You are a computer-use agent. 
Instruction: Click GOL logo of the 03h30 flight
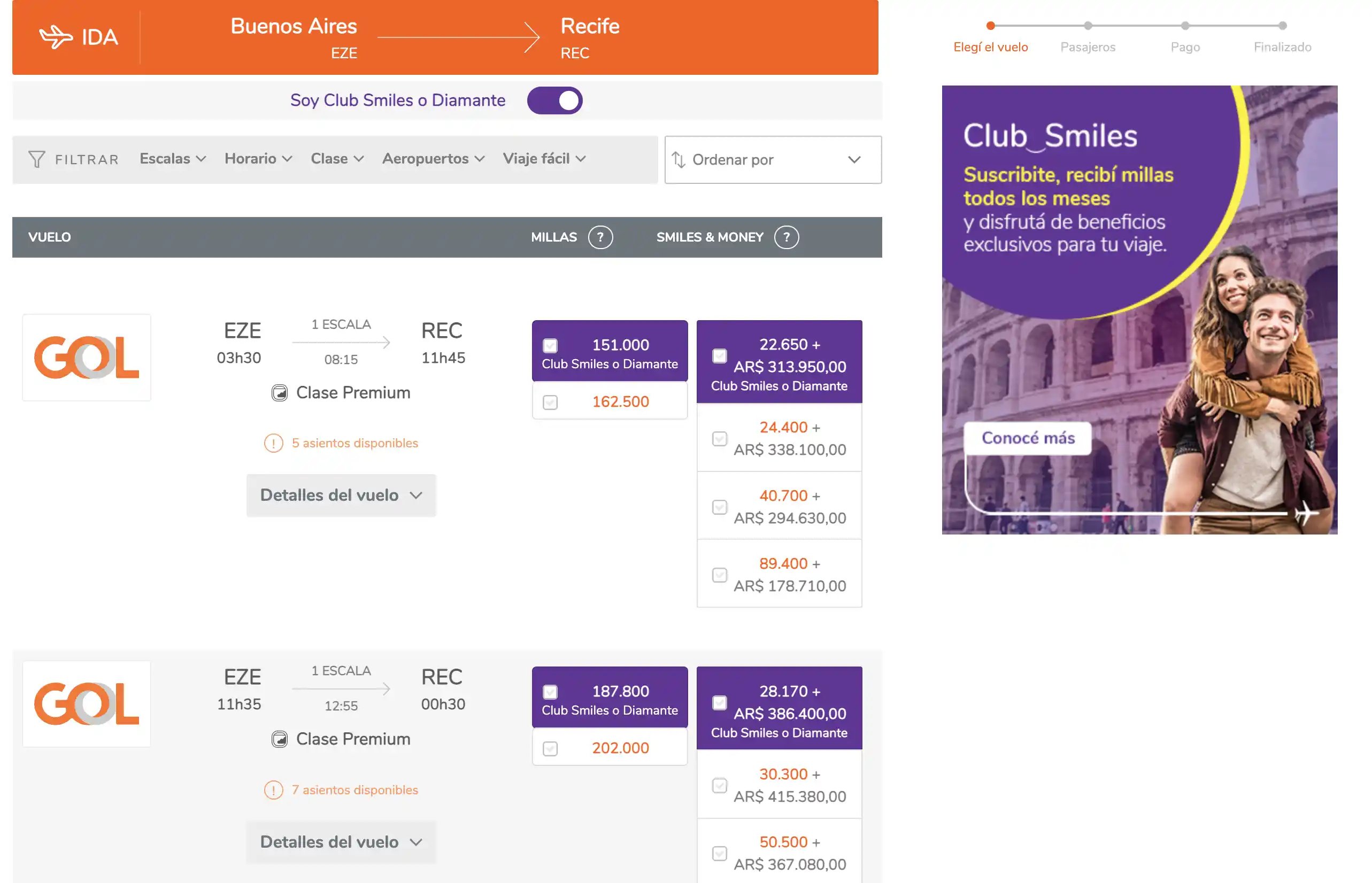click(x=87, y=357)
